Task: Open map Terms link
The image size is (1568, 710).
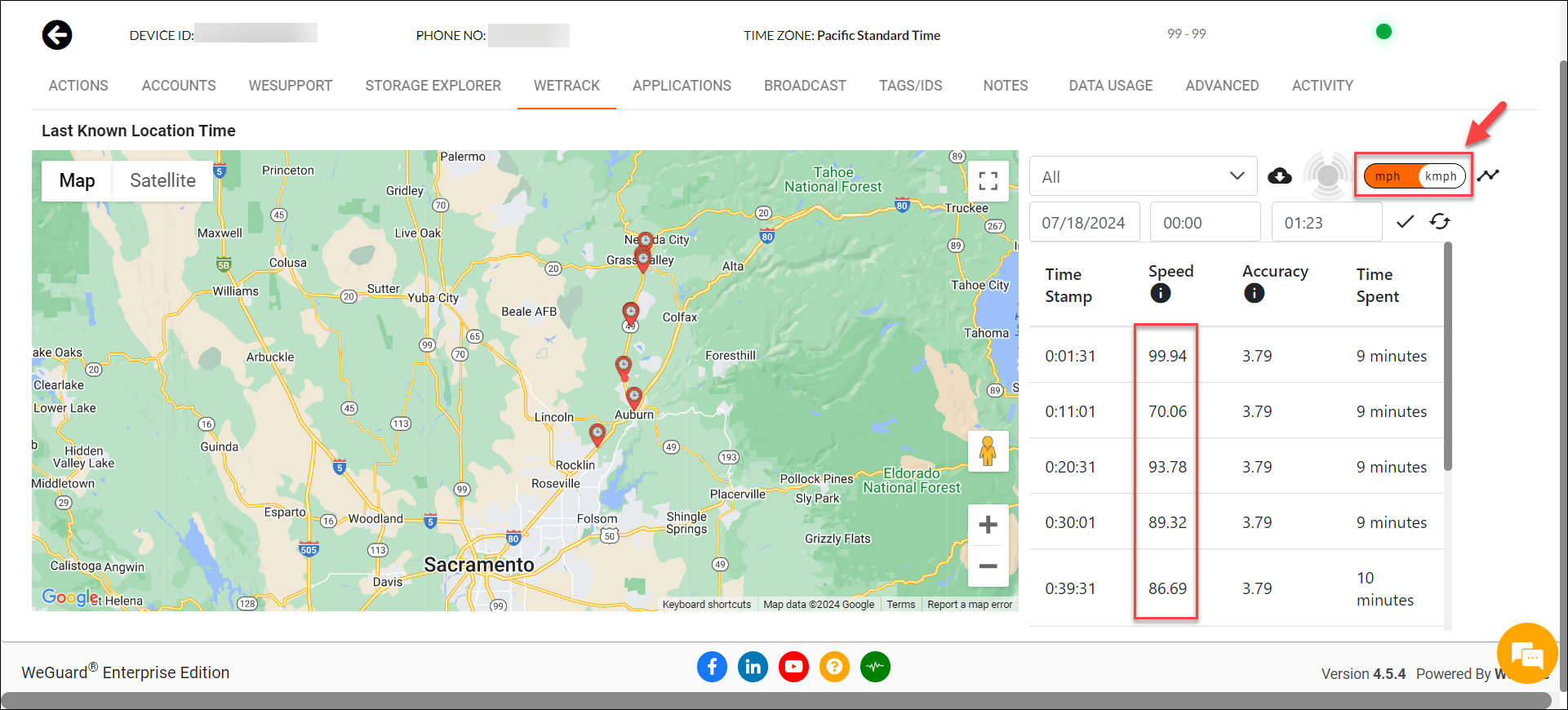Action: point(900,605)
